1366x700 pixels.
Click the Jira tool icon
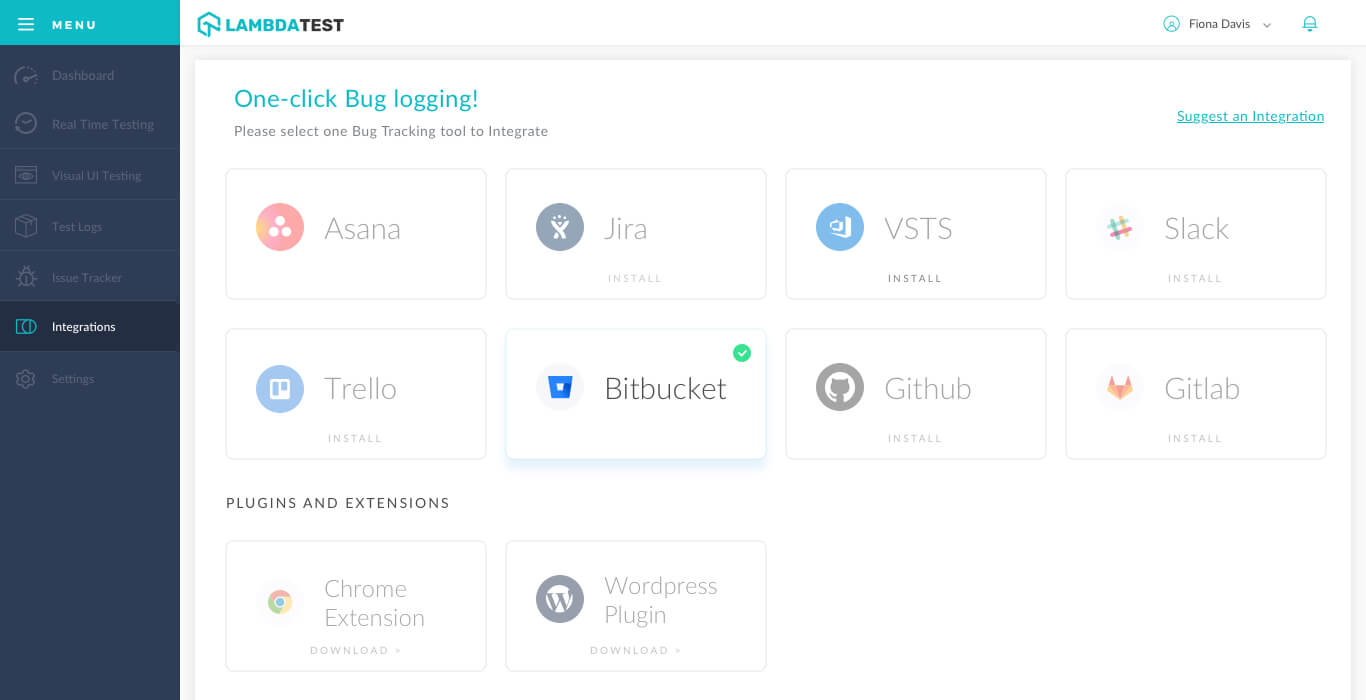(560, 227)
